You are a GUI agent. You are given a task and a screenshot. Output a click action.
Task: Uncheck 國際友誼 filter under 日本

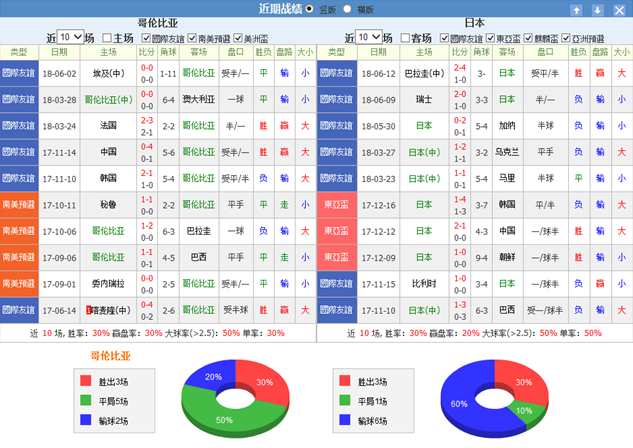(x=444, y=38)
